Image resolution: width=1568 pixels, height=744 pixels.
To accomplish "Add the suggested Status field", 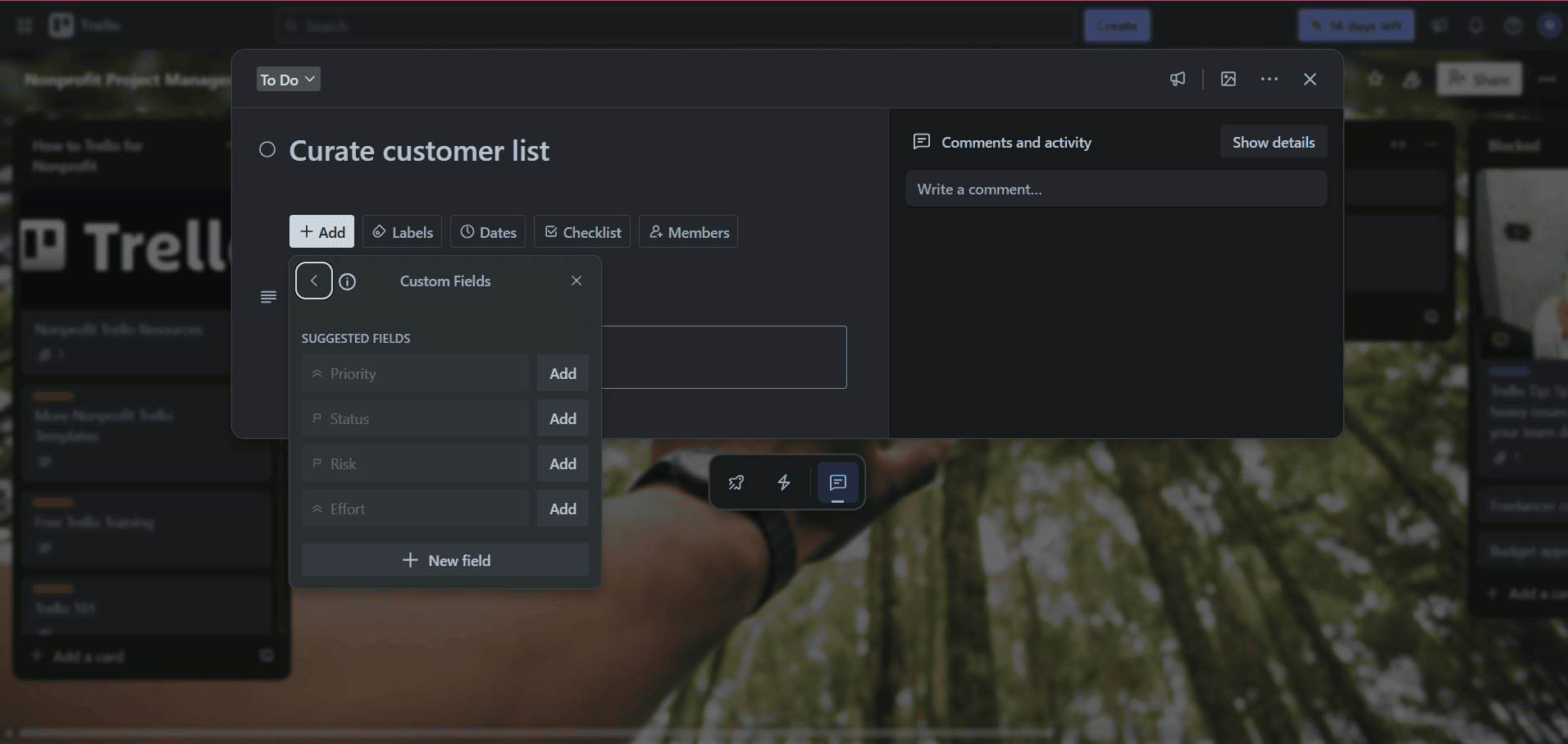I will 563,418.
